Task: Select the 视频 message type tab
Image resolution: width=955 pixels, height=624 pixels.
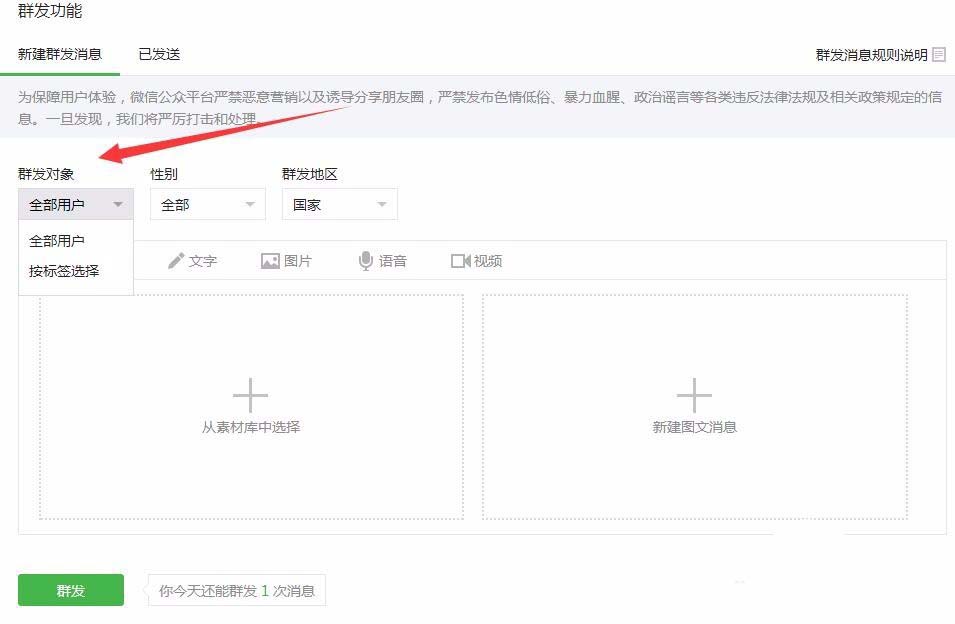Action: tap(477, 261)
